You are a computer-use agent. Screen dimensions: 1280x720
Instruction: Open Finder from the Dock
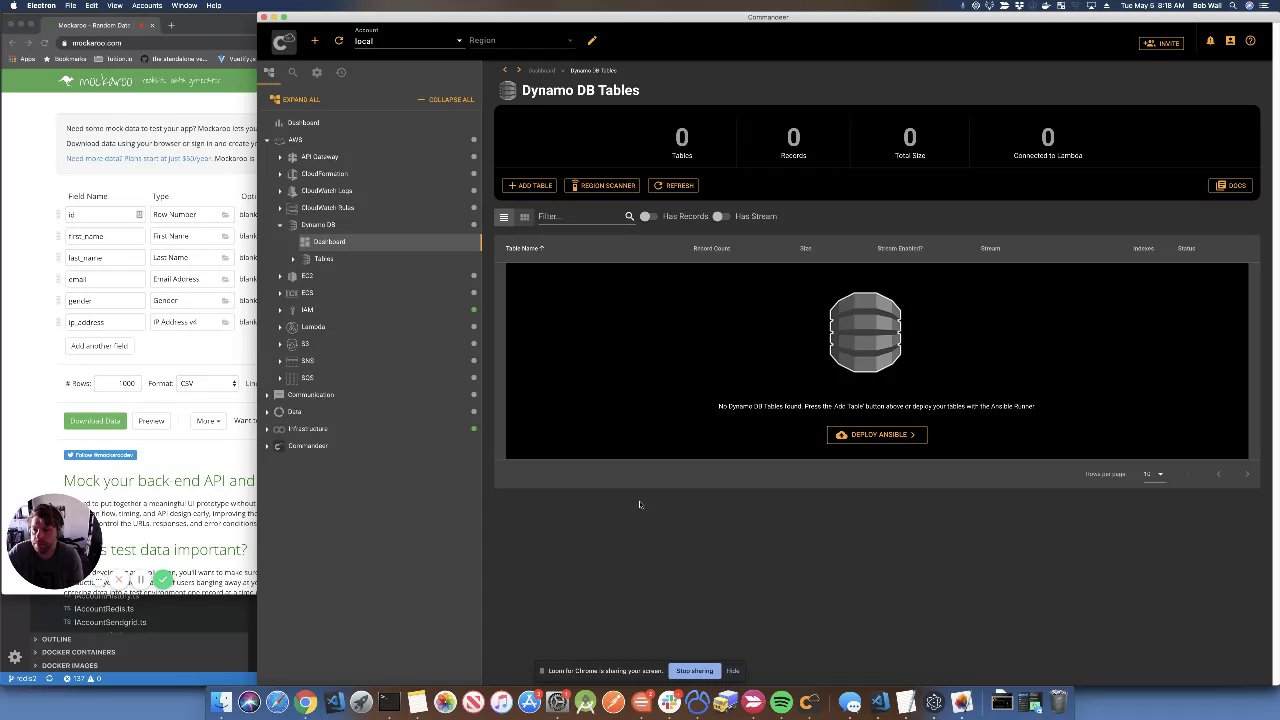click(222, 702)
